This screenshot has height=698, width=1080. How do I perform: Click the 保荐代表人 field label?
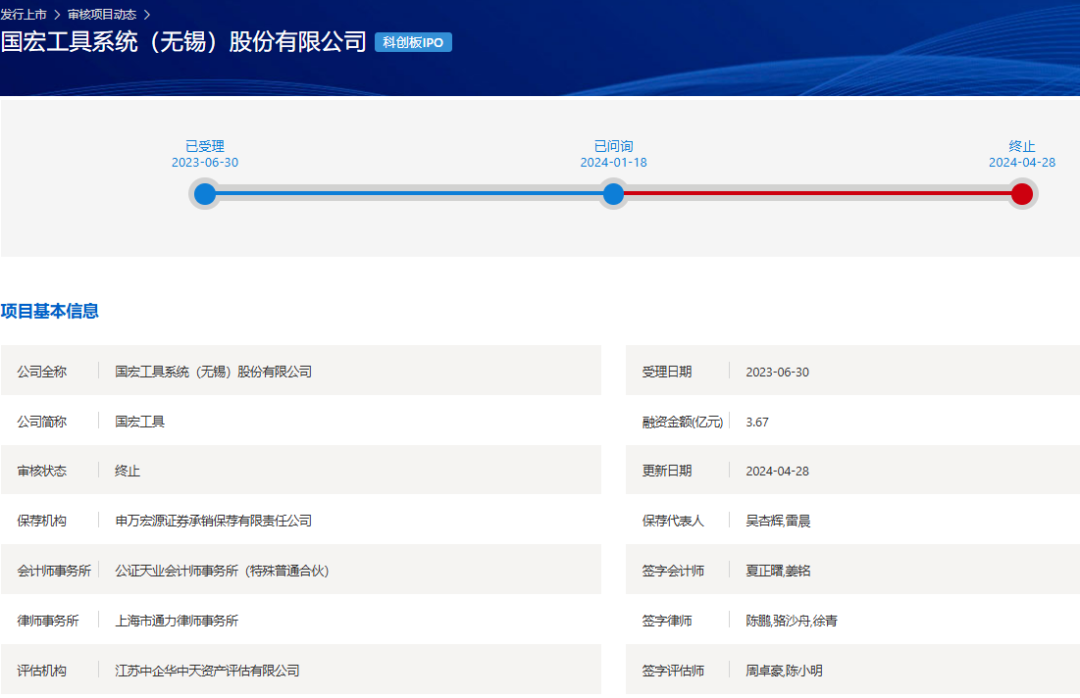point(673,521)
